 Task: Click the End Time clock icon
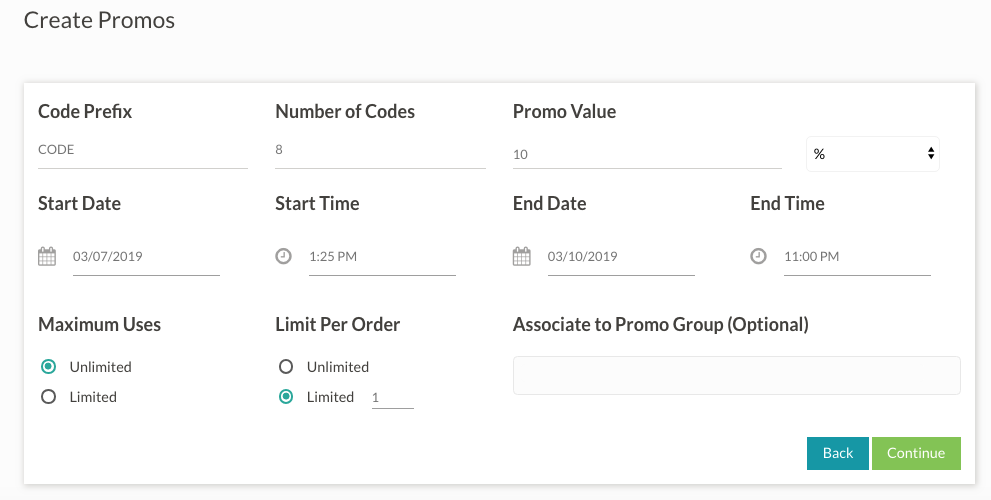tap(759, 257)
